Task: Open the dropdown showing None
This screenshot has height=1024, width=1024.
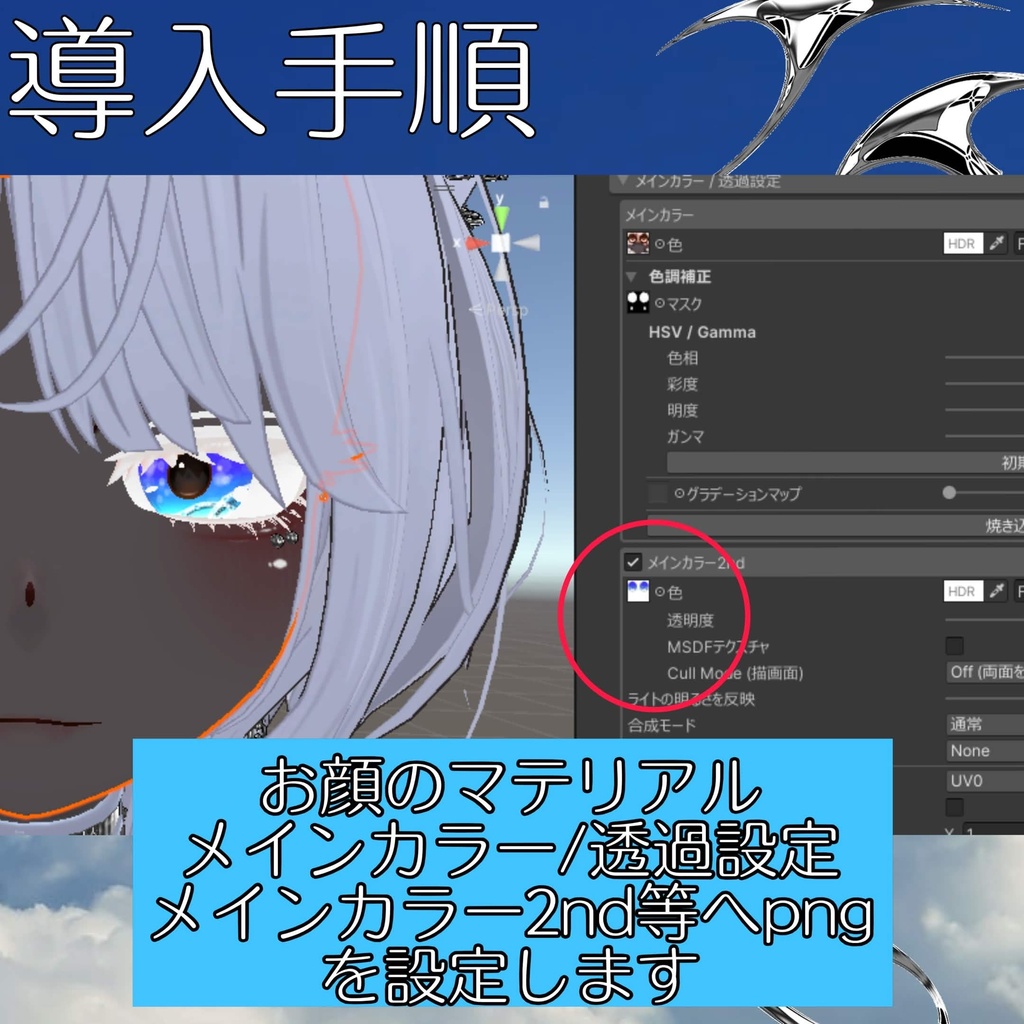Action: point(985,751)
